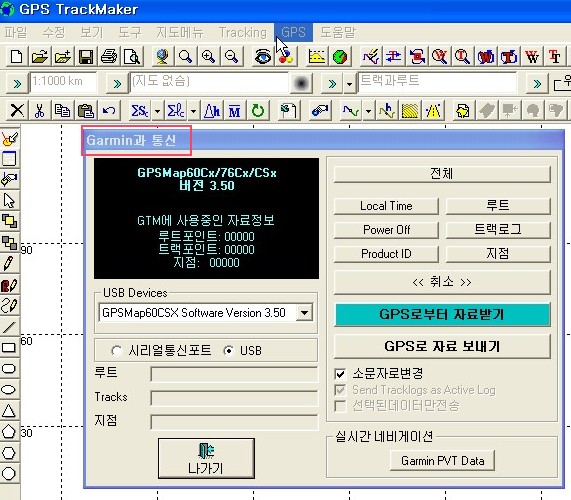
Task: Click the 나가기 exit button
Action: tap(206, 458)
